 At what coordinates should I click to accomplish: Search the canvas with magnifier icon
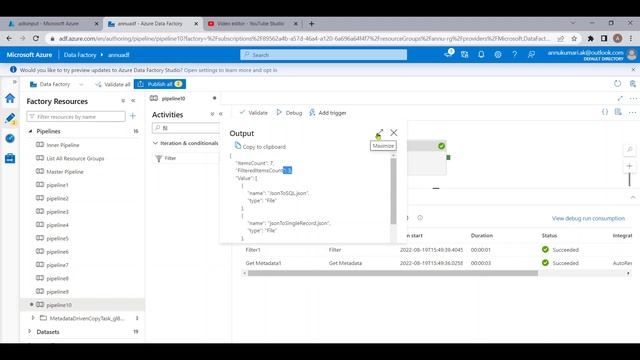(629, 150)
